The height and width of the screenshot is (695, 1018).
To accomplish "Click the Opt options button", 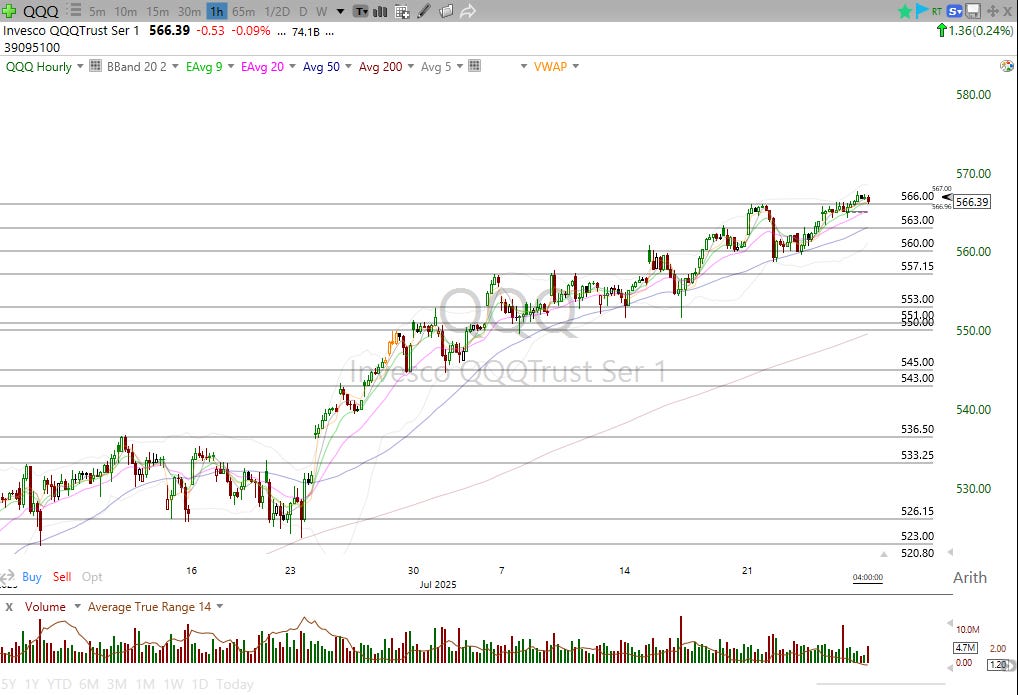I will (x=92, y=577).
